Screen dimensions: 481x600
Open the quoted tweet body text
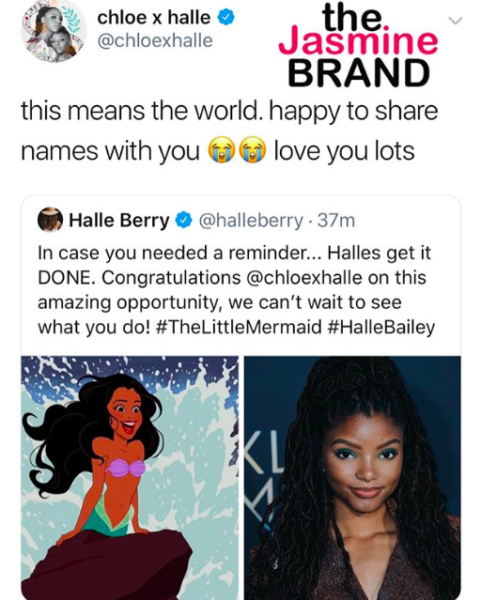coord(236,290)
